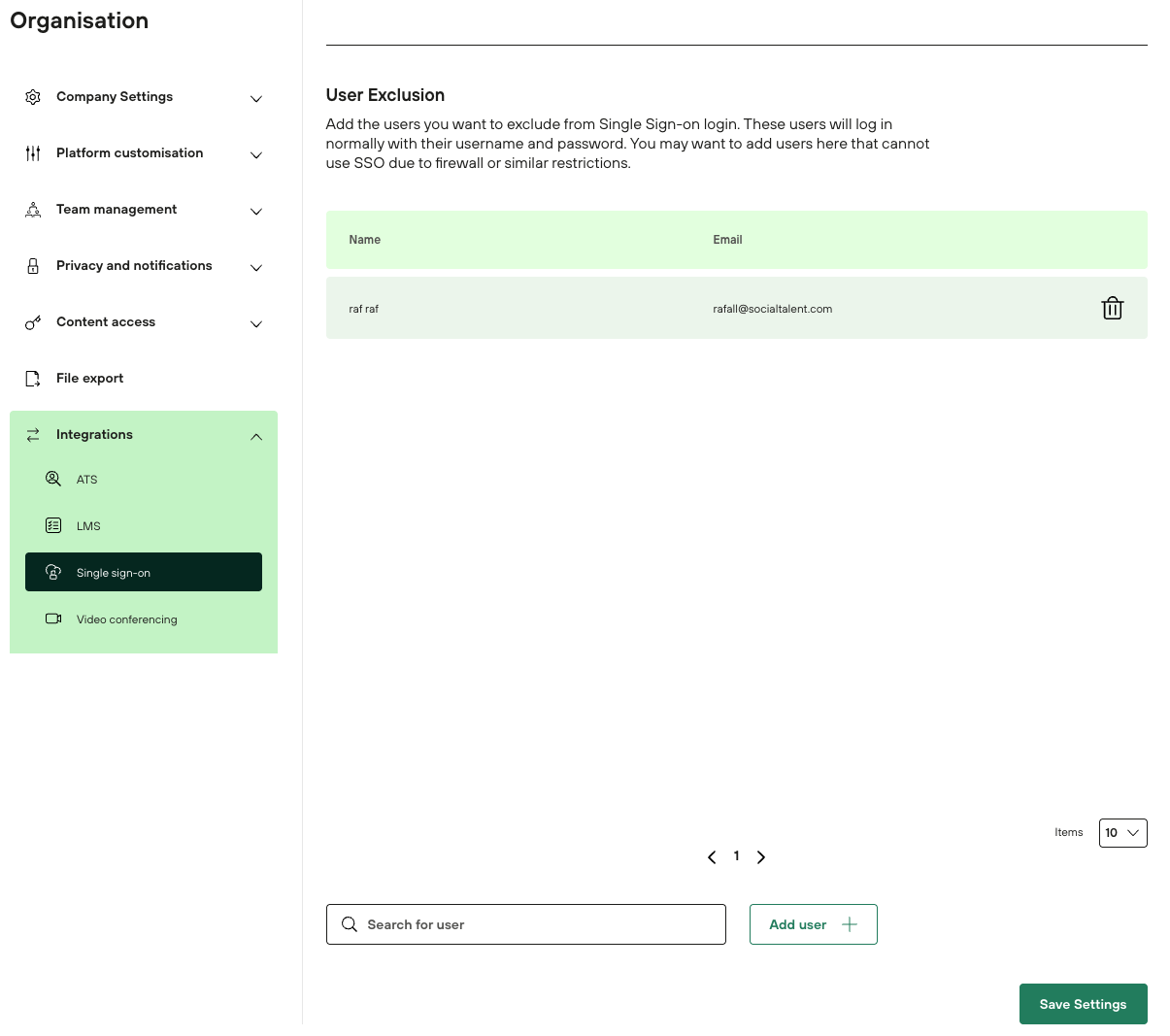Viewport: 1170px width, 1036px height.
Task: Click the Add user button
Action: (813, 924)
